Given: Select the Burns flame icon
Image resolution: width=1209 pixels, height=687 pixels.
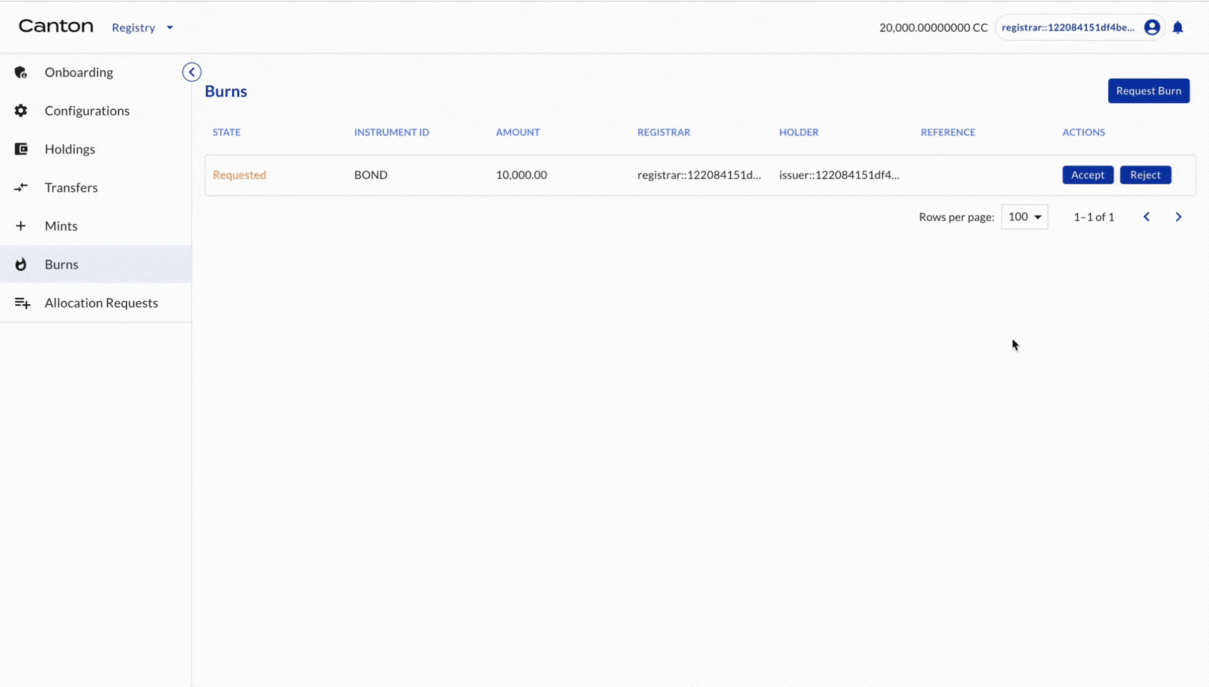Looking at the screenshot, I should [21, 264].
